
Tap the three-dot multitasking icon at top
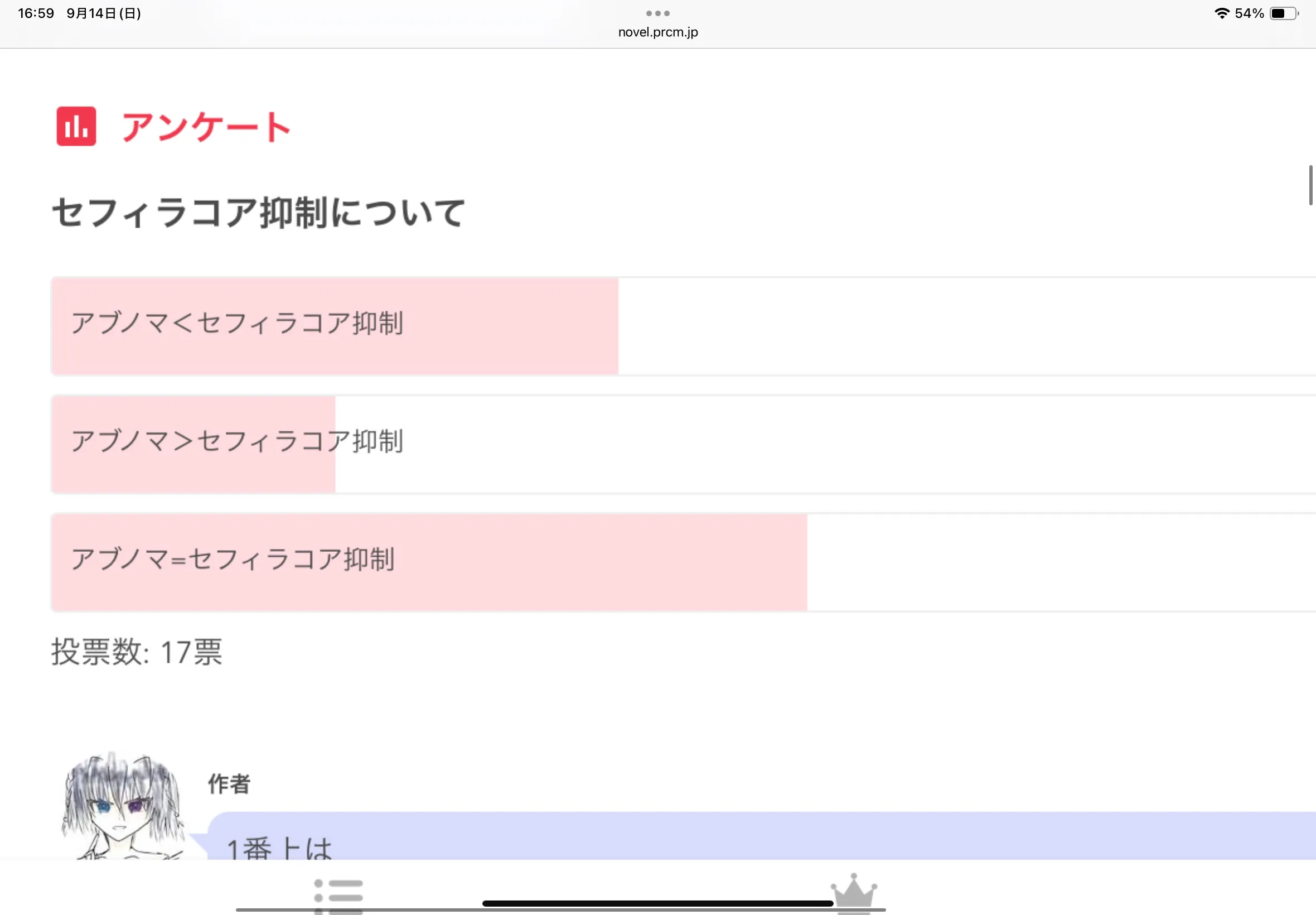pos(657,13)
